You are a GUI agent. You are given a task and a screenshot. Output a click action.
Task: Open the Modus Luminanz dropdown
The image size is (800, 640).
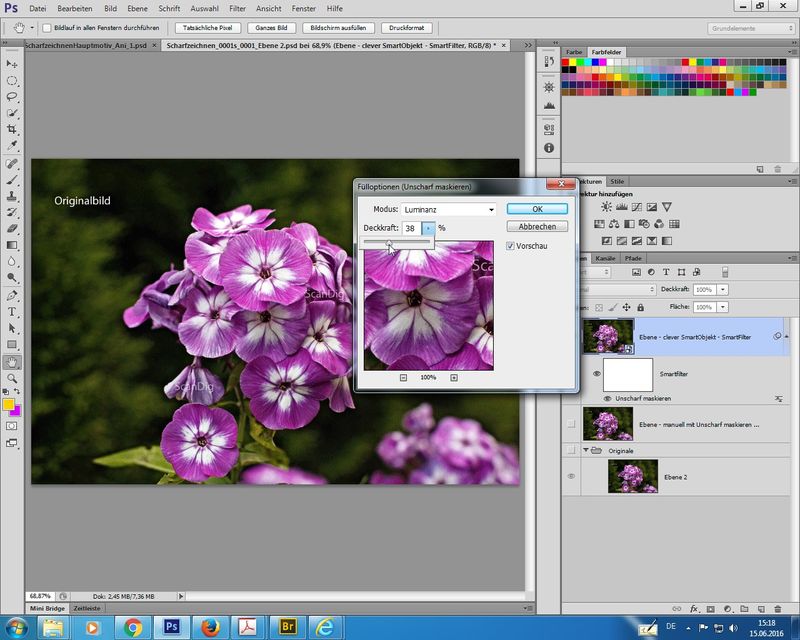[x=449, y=210]
